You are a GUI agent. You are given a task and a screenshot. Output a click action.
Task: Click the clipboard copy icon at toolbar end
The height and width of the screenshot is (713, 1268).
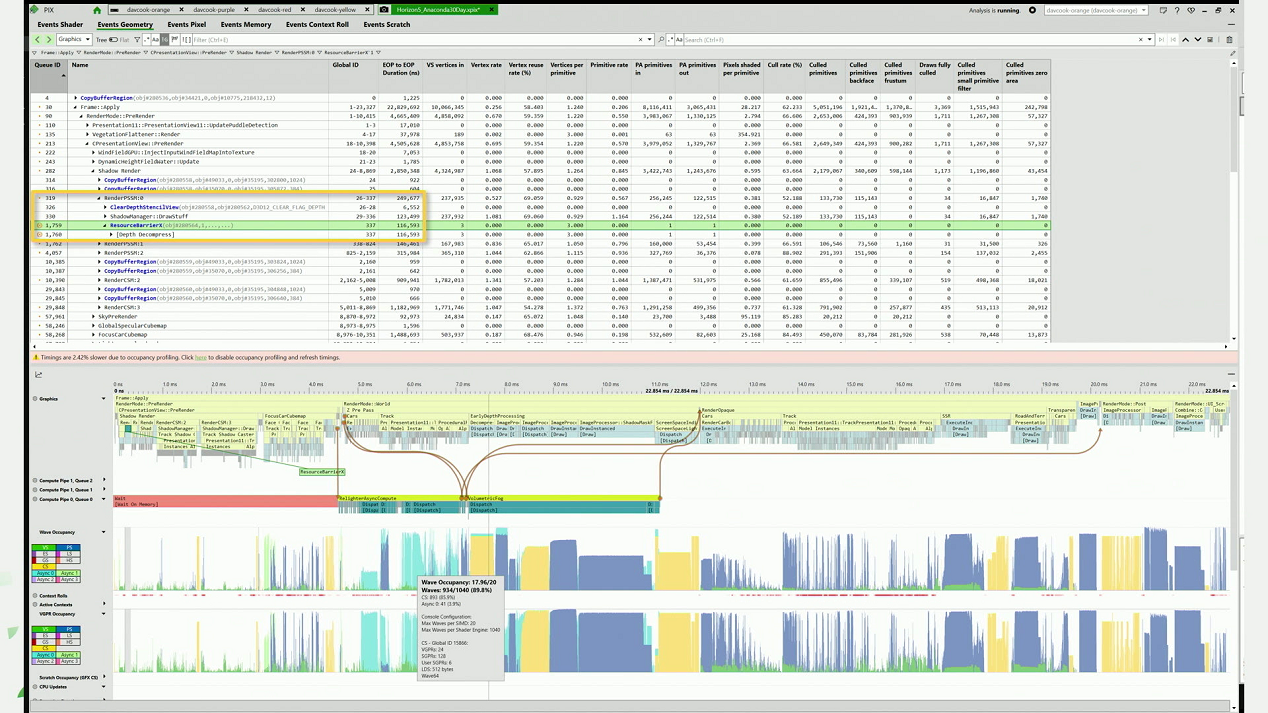pos(1229,40)
